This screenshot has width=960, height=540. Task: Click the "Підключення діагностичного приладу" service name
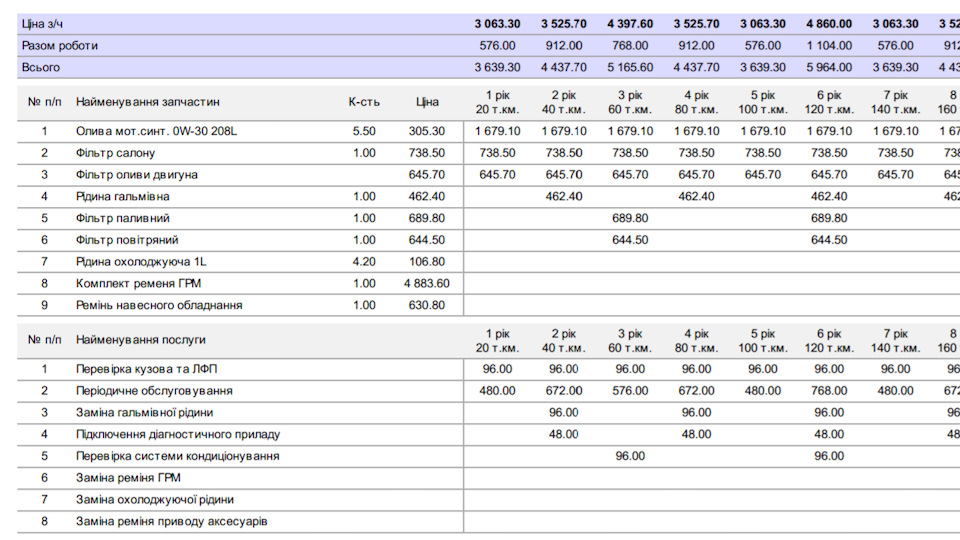178,435
